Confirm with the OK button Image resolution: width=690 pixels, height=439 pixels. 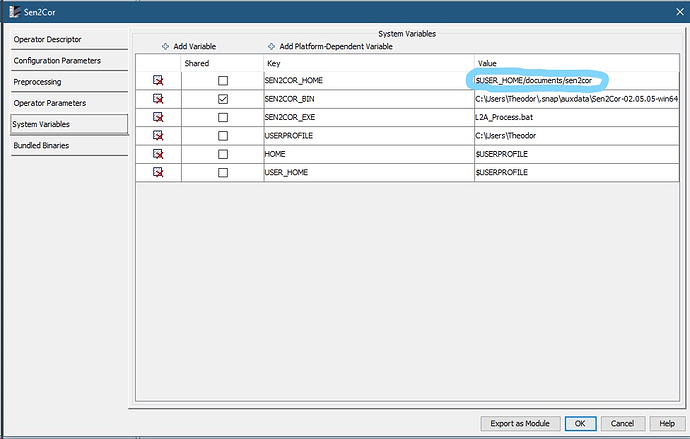coord(580,424)
